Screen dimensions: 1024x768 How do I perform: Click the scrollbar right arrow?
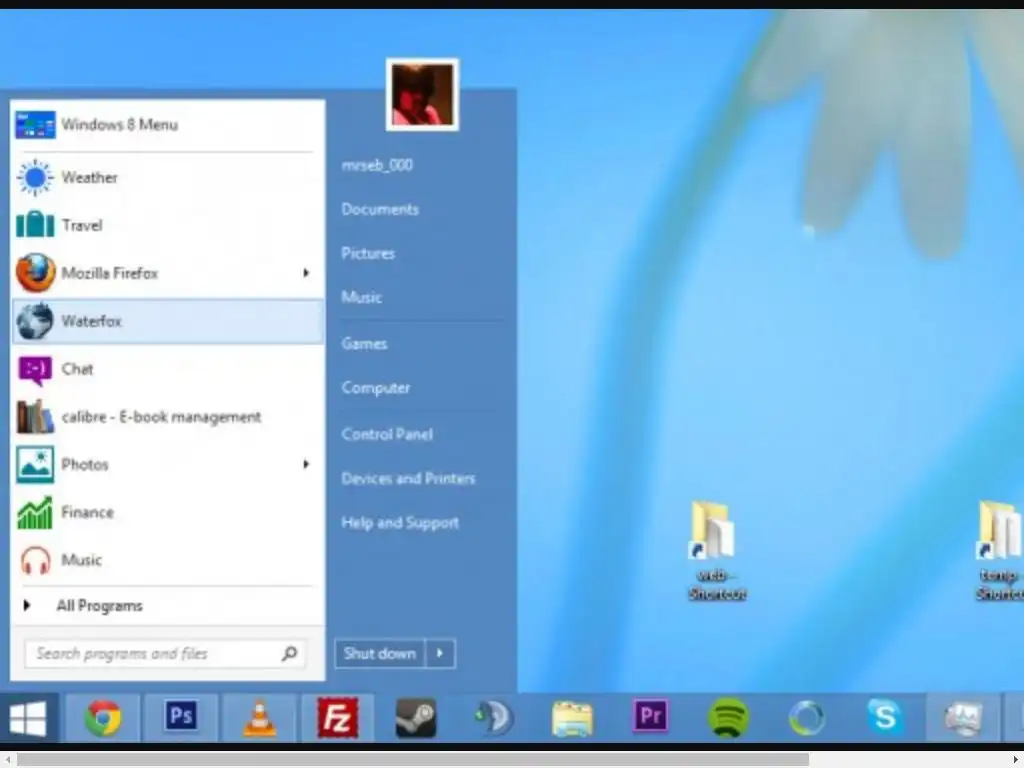click(1016, 760)
